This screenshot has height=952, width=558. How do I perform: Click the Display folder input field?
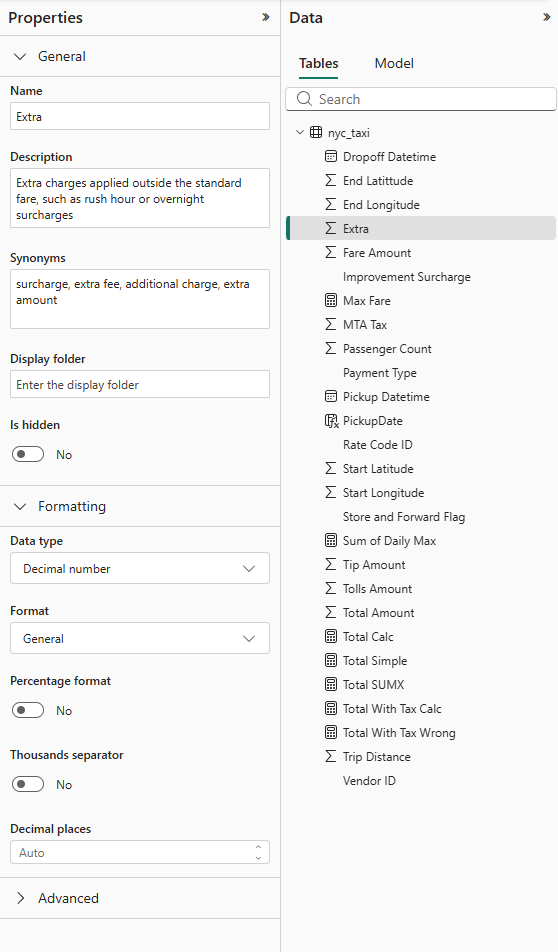click(140, 384)
